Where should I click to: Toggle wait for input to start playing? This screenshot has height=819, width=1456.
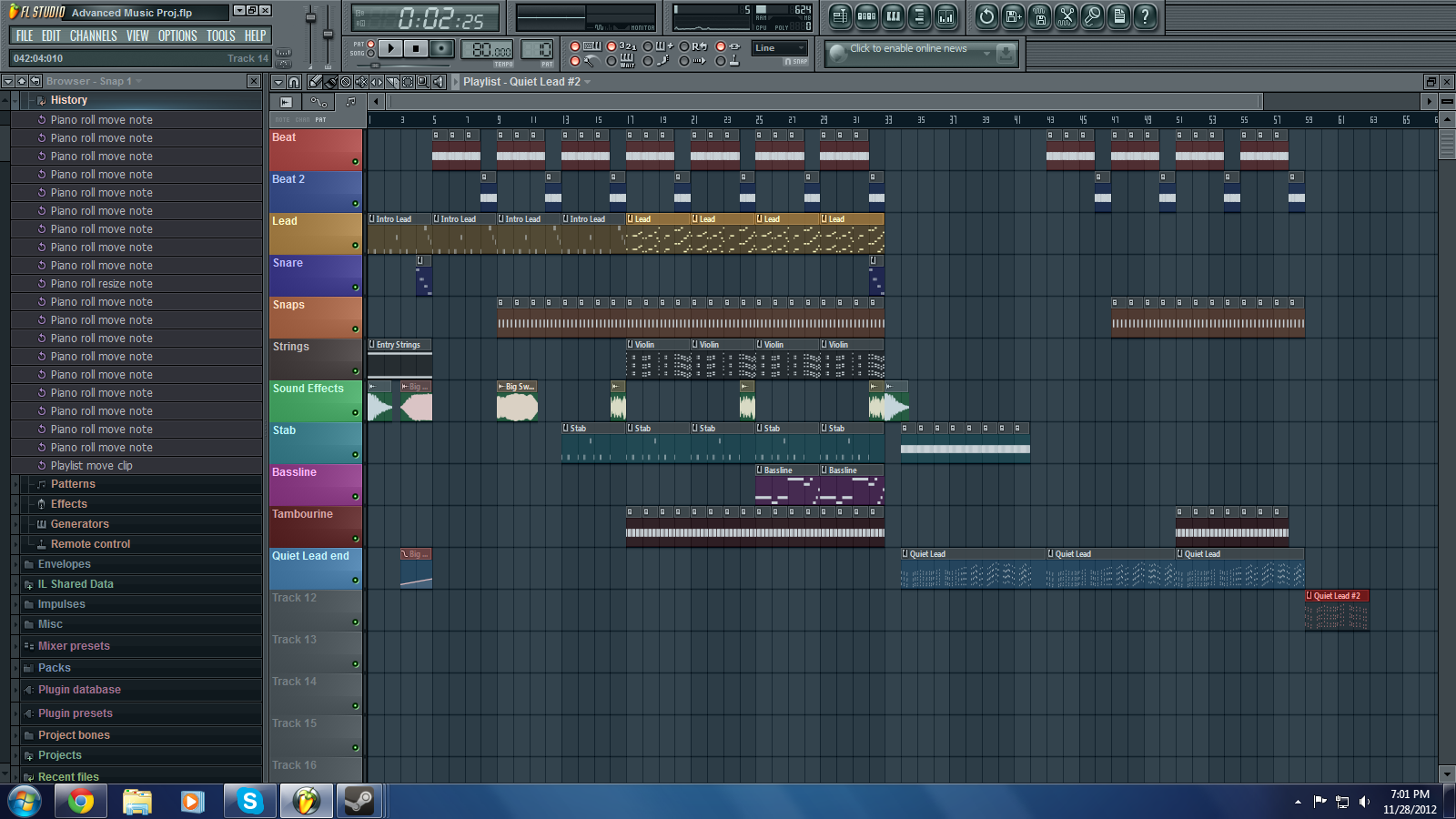(612, 61)
